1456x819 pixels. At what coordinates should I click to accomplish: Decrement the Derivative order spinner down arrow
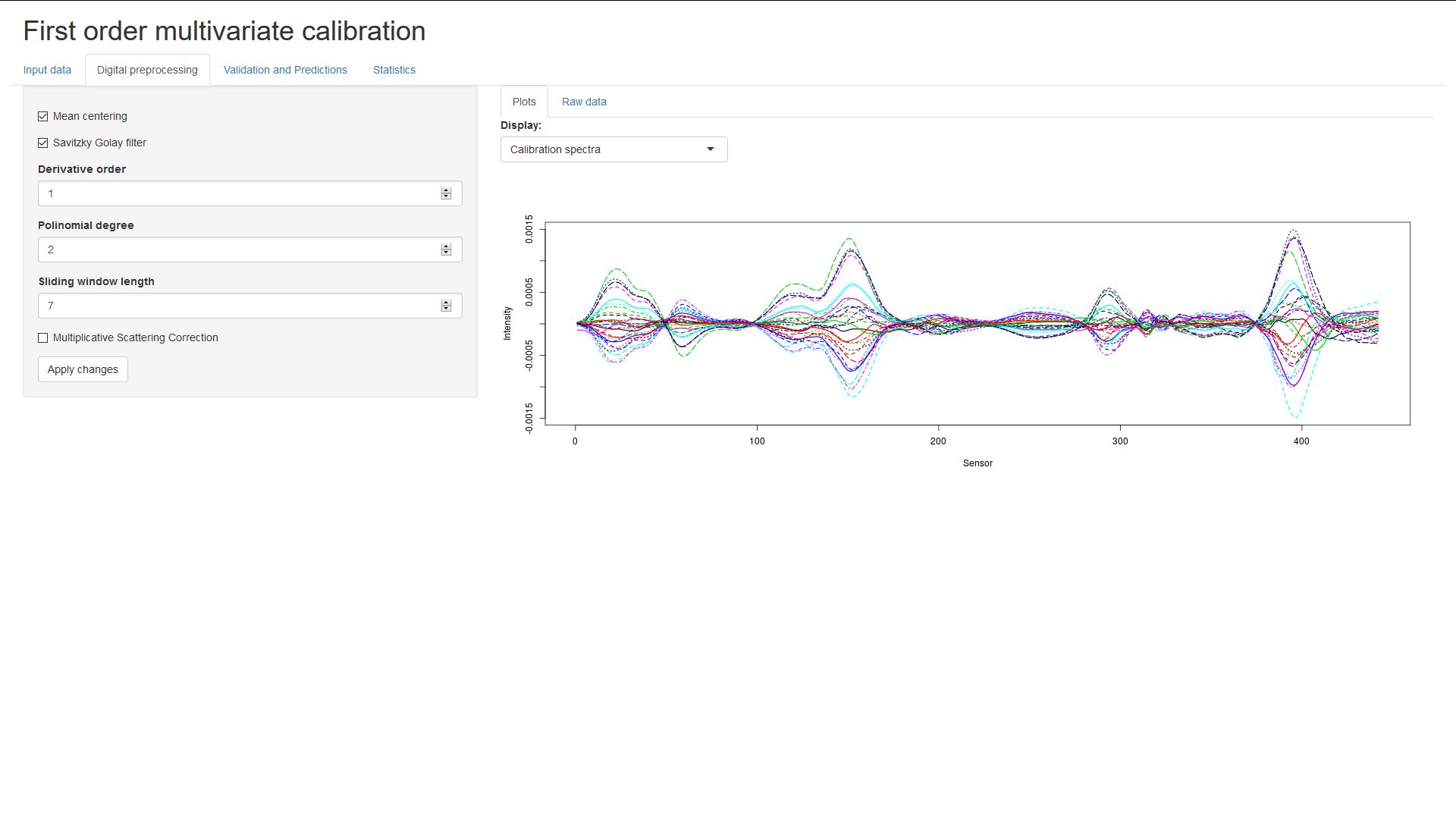446,197
